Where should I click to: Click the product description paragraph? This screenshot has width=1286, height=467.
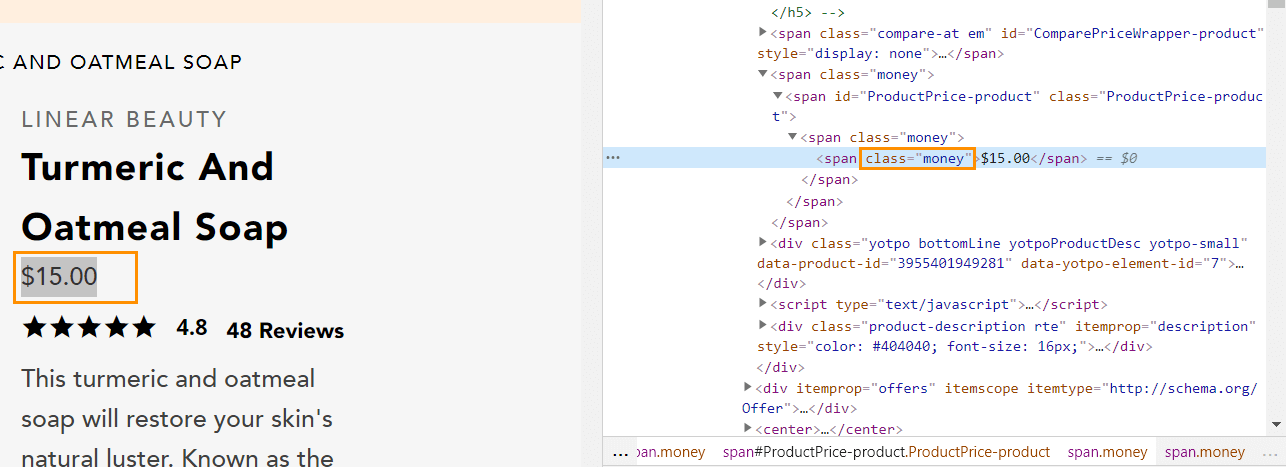(x=177, y=419)
